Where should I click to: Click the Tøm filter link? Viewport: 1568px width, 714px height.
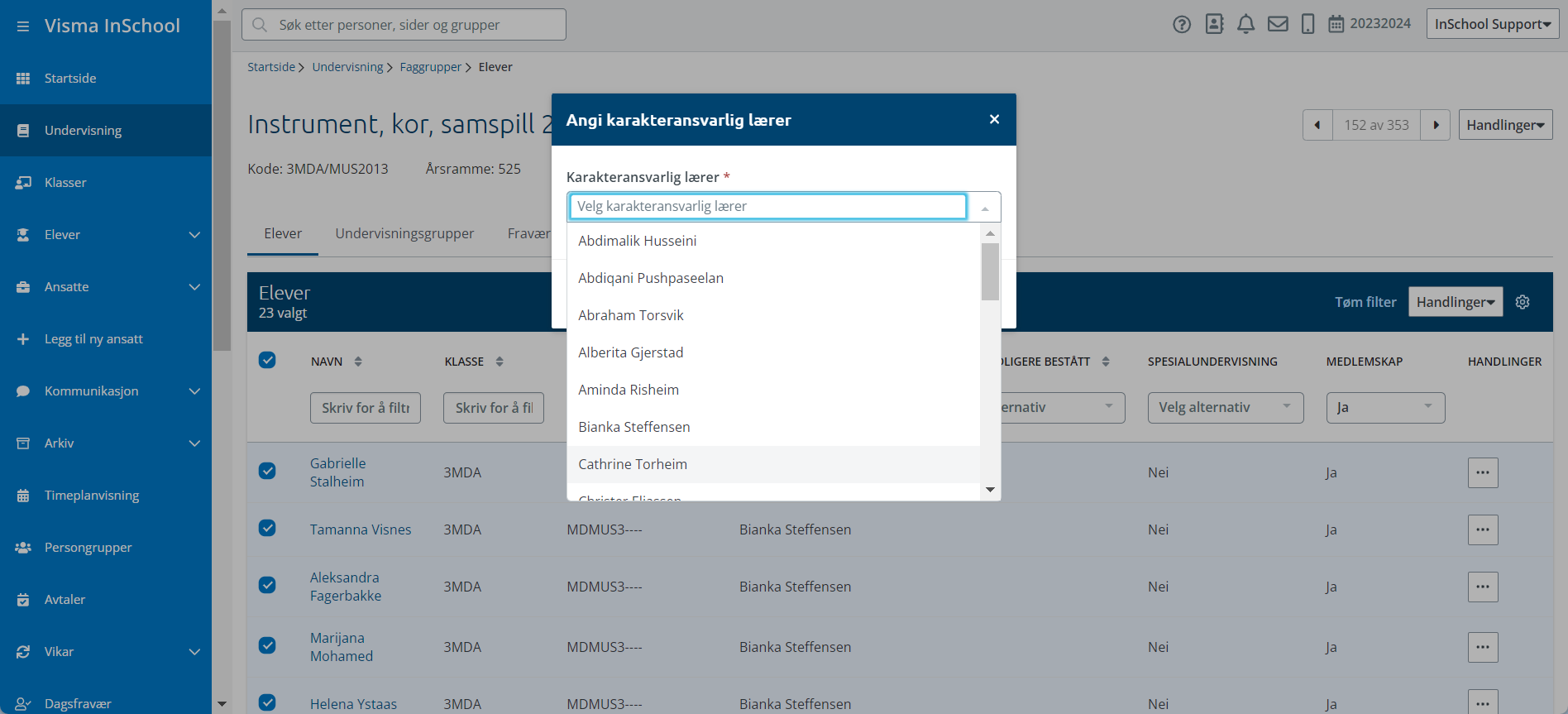1365,302
